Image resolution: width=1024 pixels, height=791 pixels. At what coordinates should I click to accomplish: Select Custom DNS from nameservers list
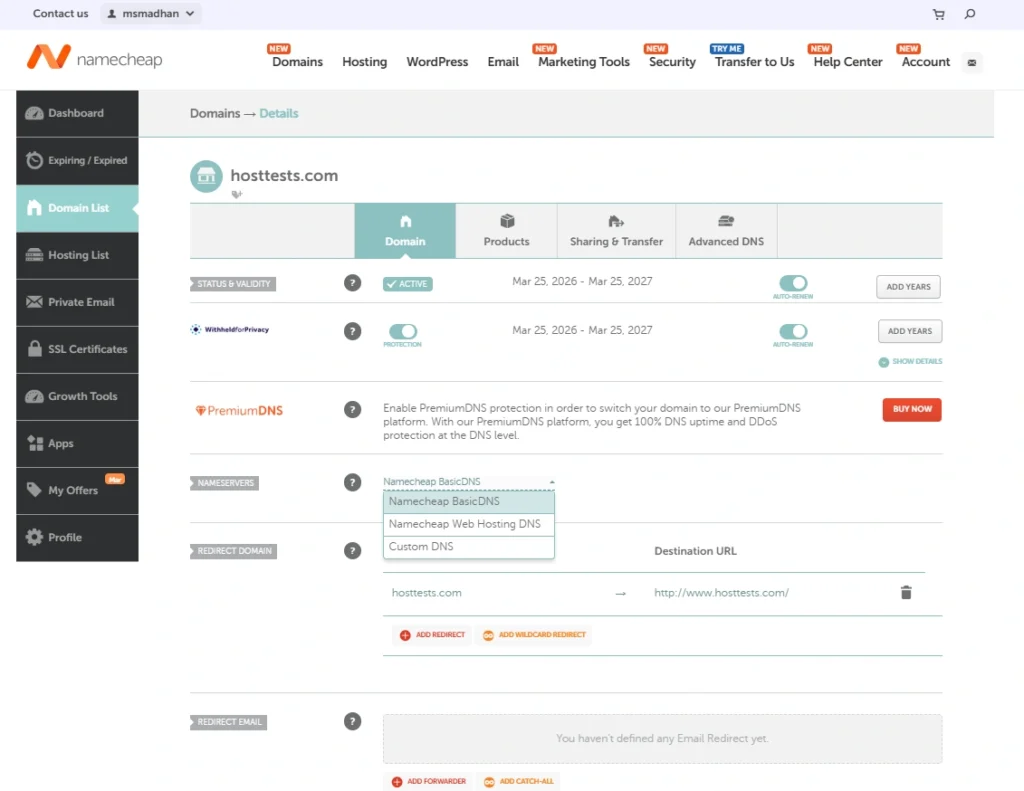point(421,547)
